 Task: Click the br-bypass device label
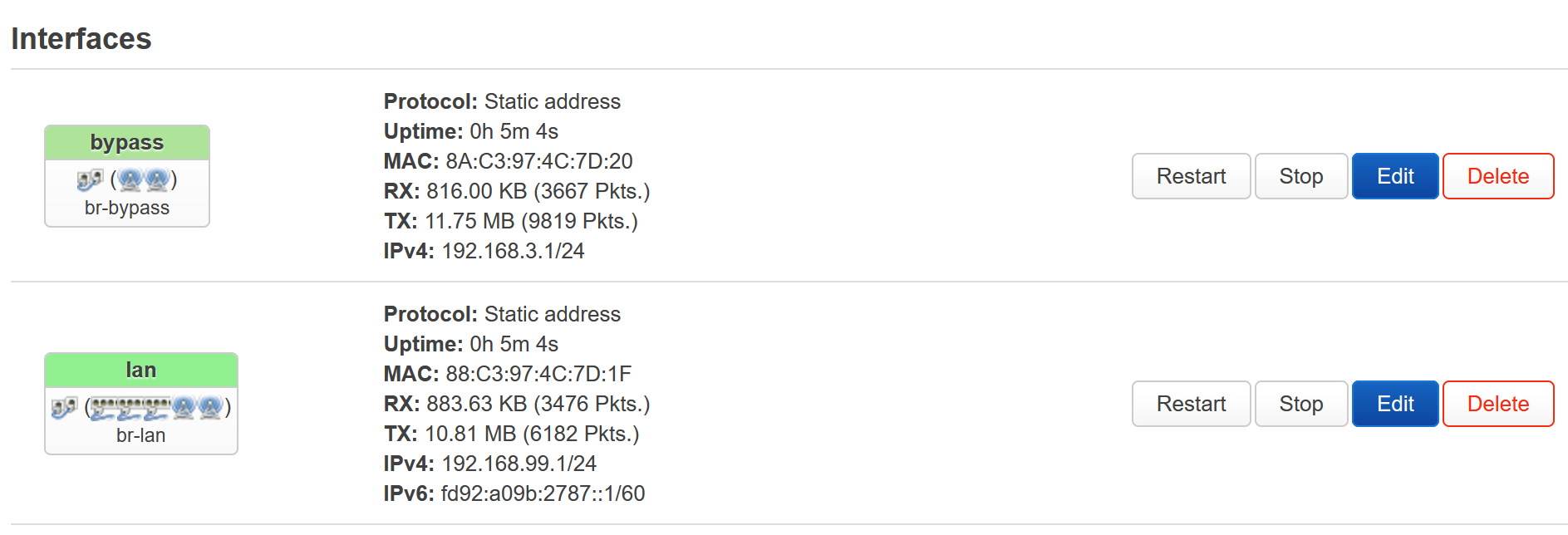point(127,208)
